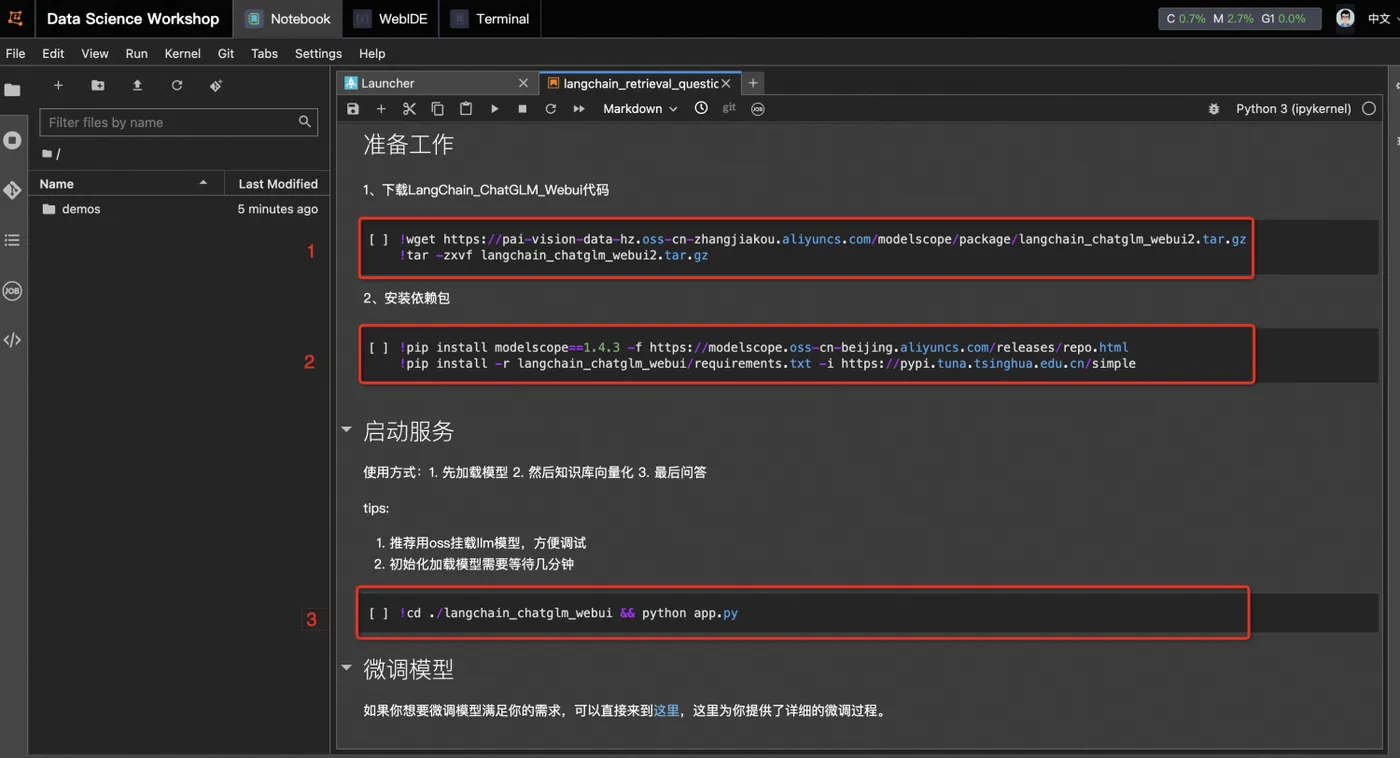
Task: Sort files by Name column
Action: coord(124,184)
